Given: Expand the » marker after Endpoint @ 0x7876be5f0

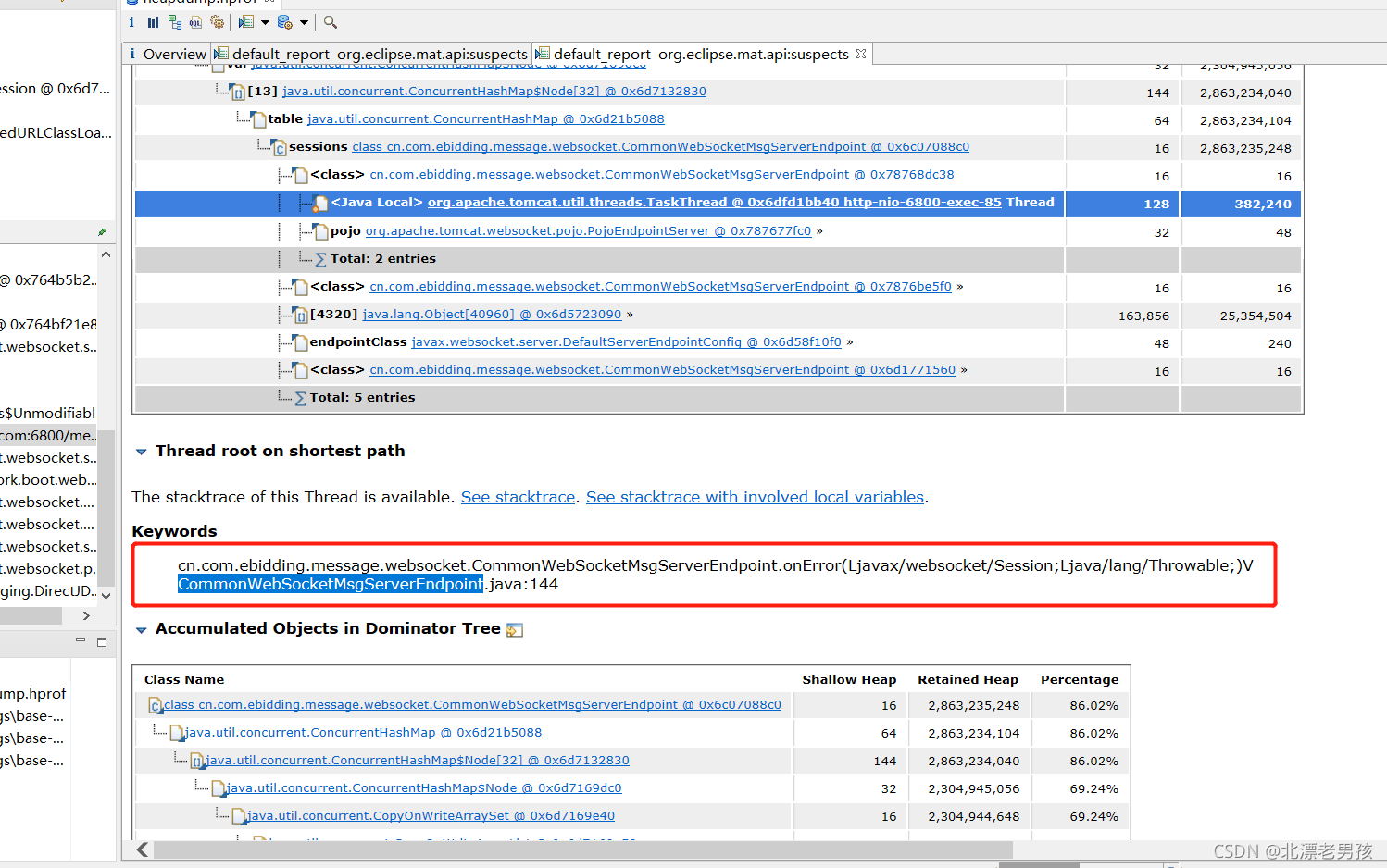Looking at the screenshot, I should [960, 287].
